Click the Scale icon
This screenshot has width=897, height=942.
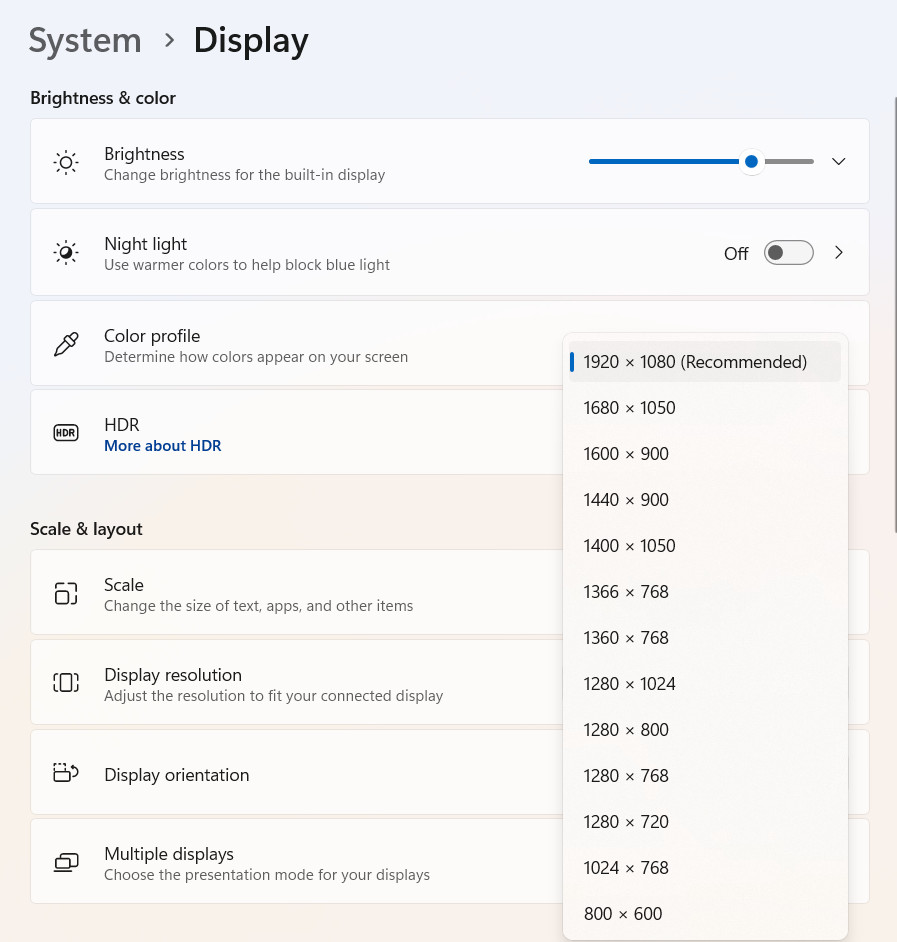[x=66, y=594]
